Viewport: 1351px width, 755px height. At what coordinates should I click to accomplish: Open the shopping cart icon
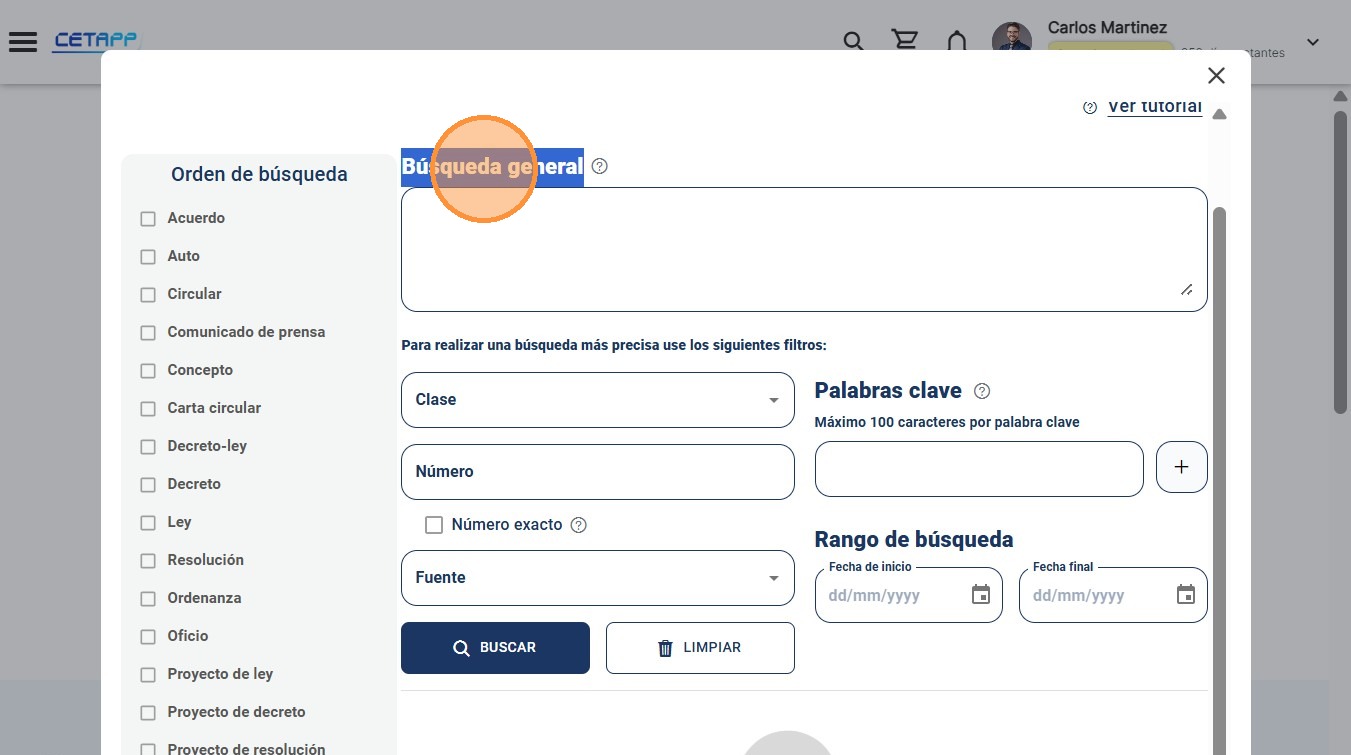[905, 41]
